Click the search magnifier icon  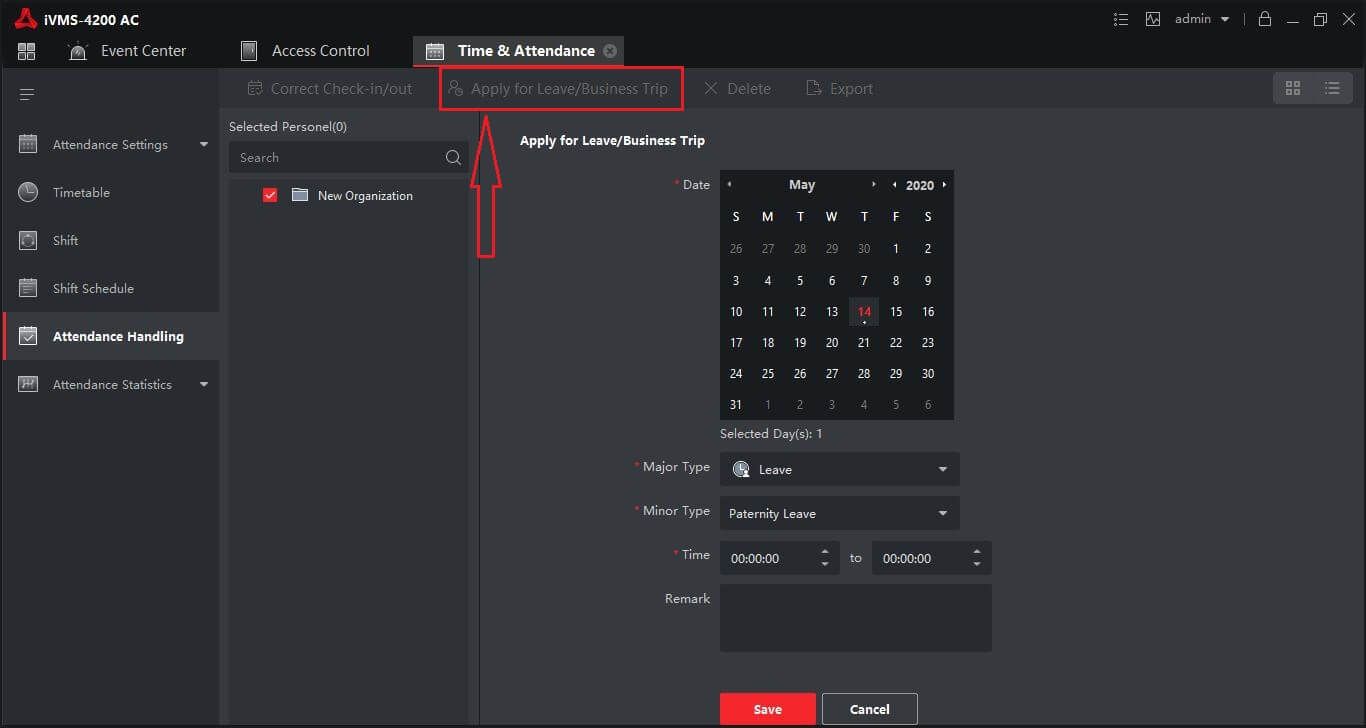point(453,157)
